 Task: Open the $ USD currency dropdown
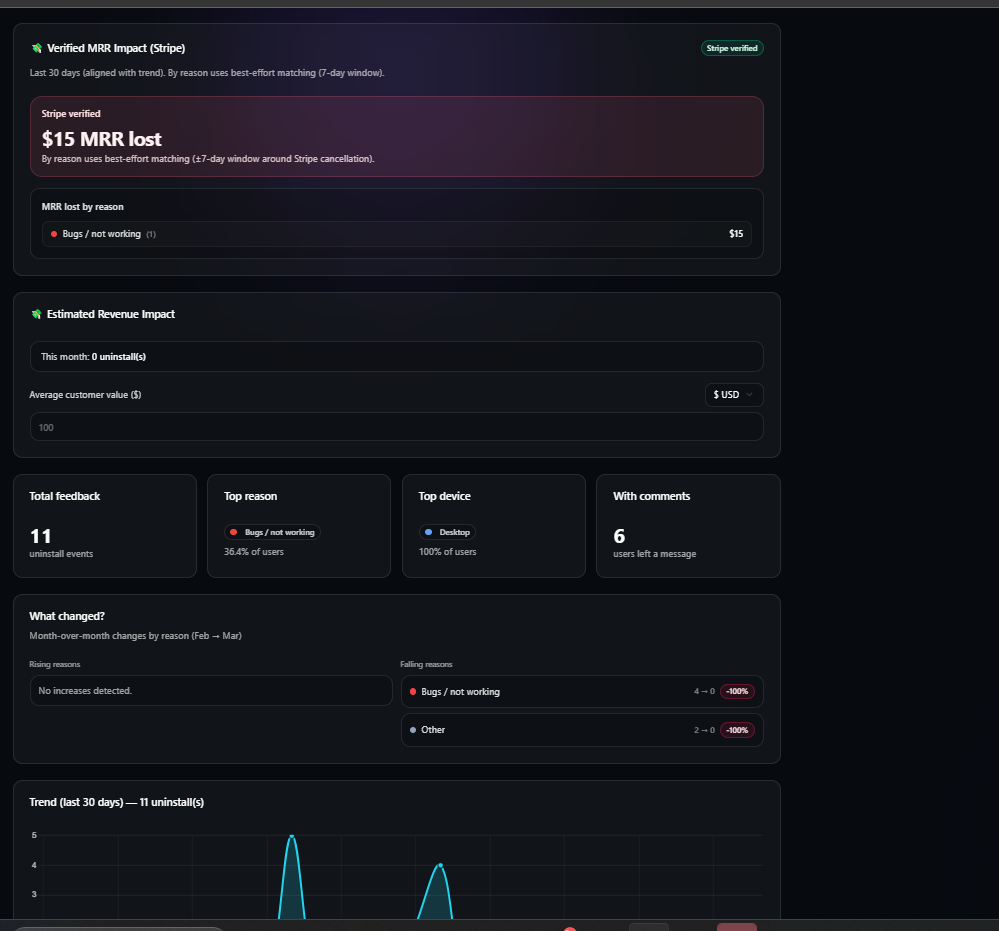click(734, 394)
